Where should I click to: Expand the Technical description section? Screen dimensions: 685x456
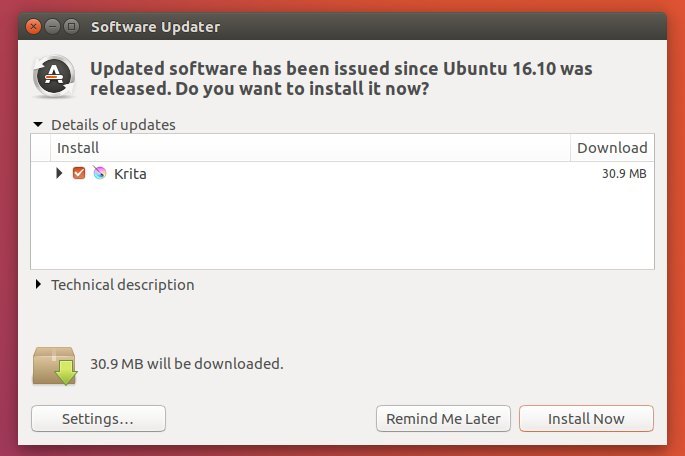pyautogui.click(x=38, y=285)
